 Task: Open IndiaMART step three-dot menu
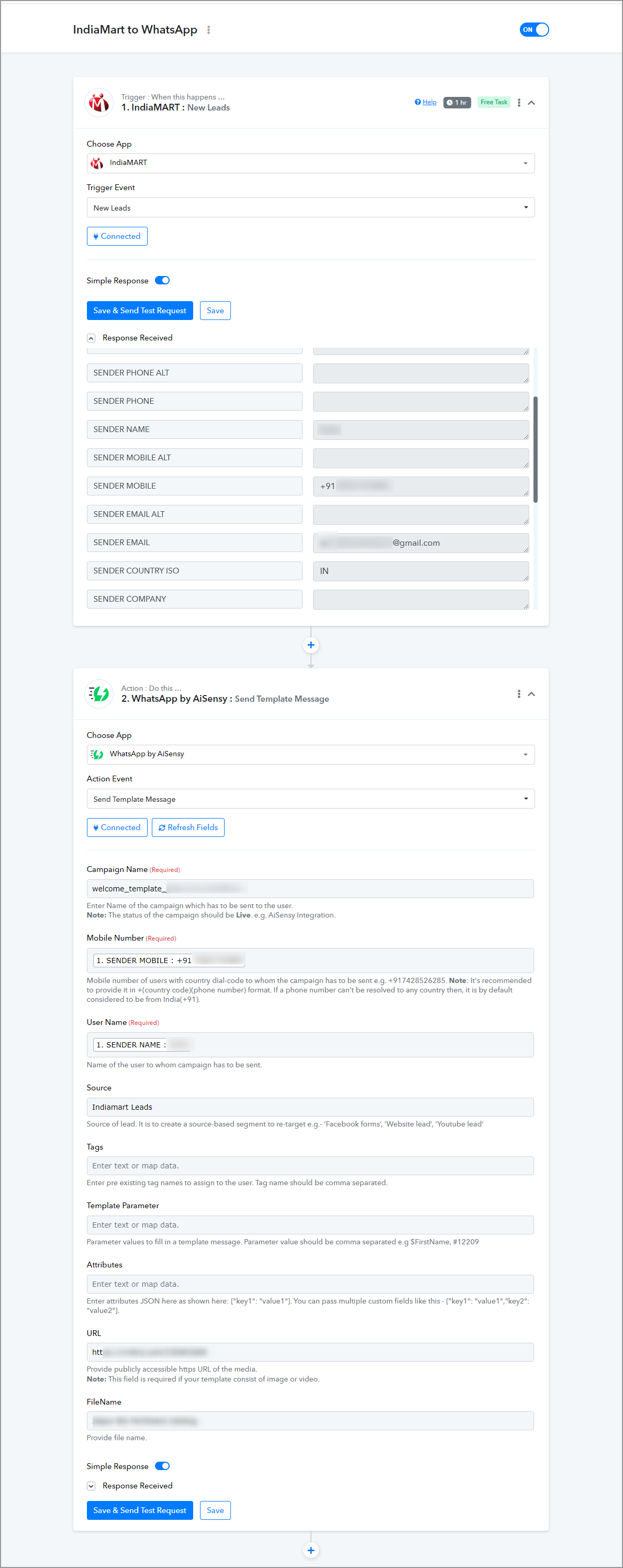pos(518,103)
